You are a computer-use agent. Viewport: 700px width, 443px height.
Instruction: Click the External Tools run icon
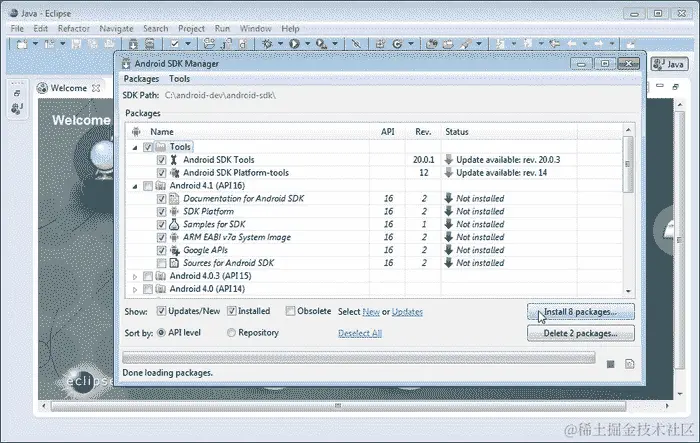tap(321, 44)
